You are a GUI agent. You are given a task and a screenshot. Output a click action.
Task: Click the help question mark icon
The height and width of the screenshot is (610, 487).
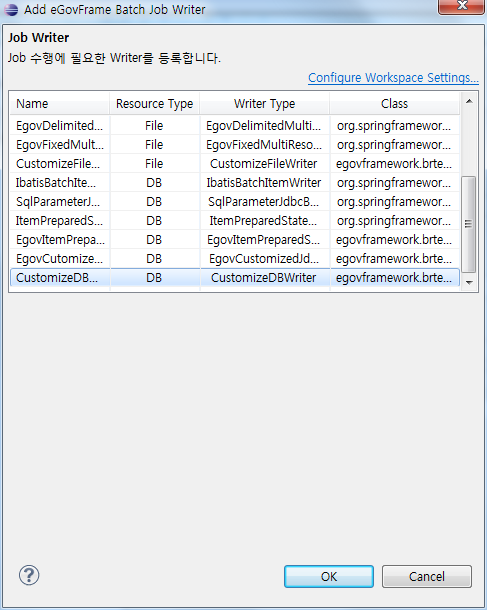click(29, 575)
